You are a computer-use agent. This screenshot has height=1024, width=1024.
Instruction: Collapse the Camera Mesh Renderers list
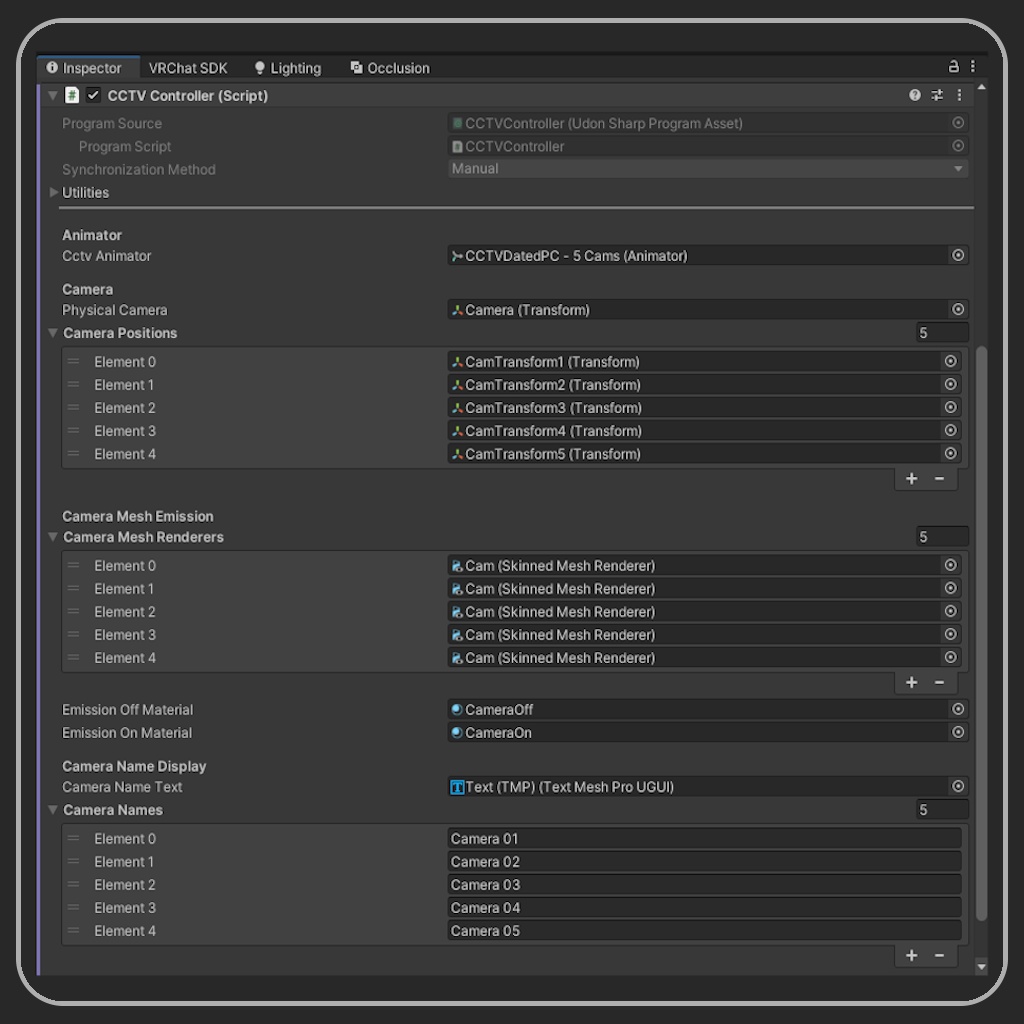(x=53, y=537)
